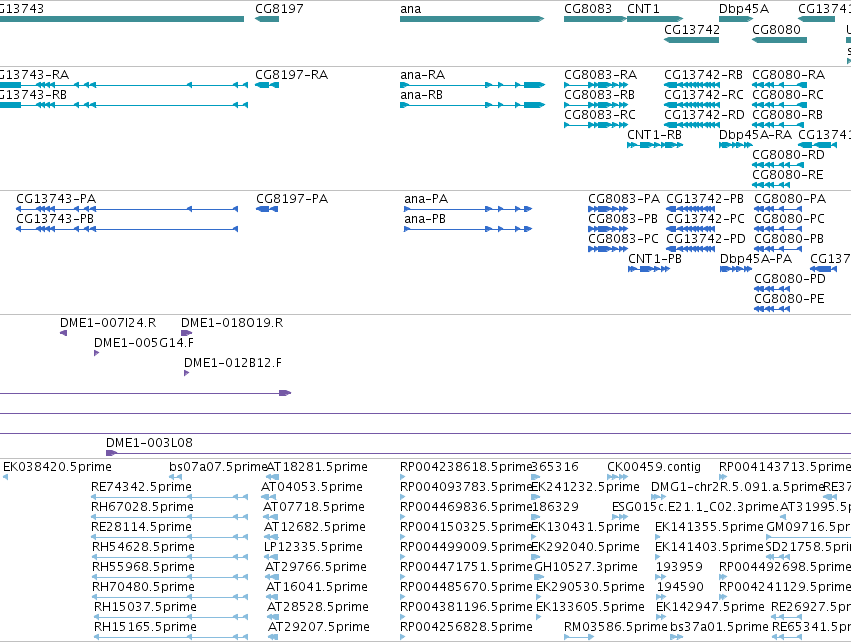
Task: Click the CG8080-RB transcript label
Action: 787,115
